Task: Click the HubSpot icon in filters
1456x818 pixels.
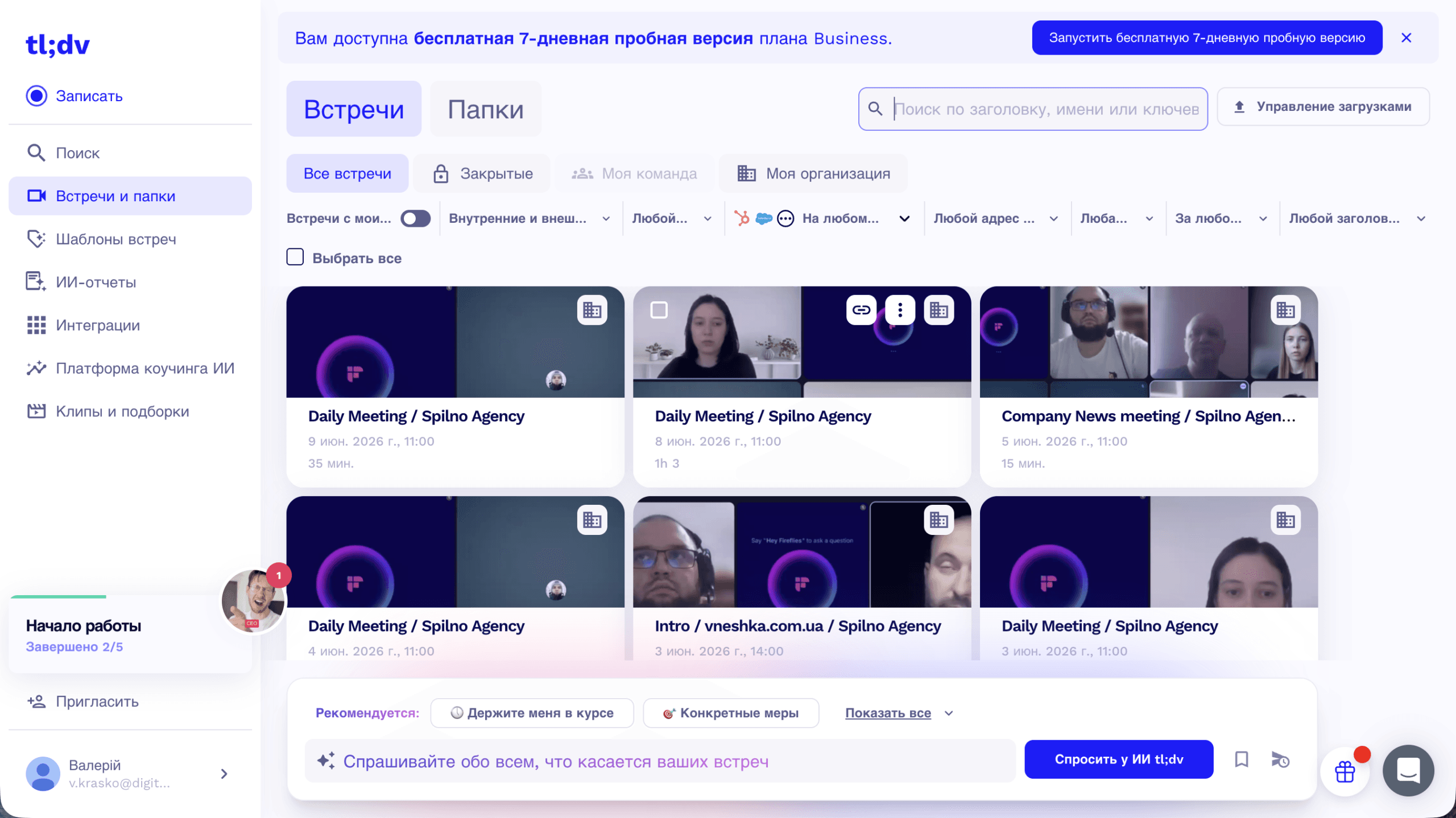Action: tap(742, 218)
